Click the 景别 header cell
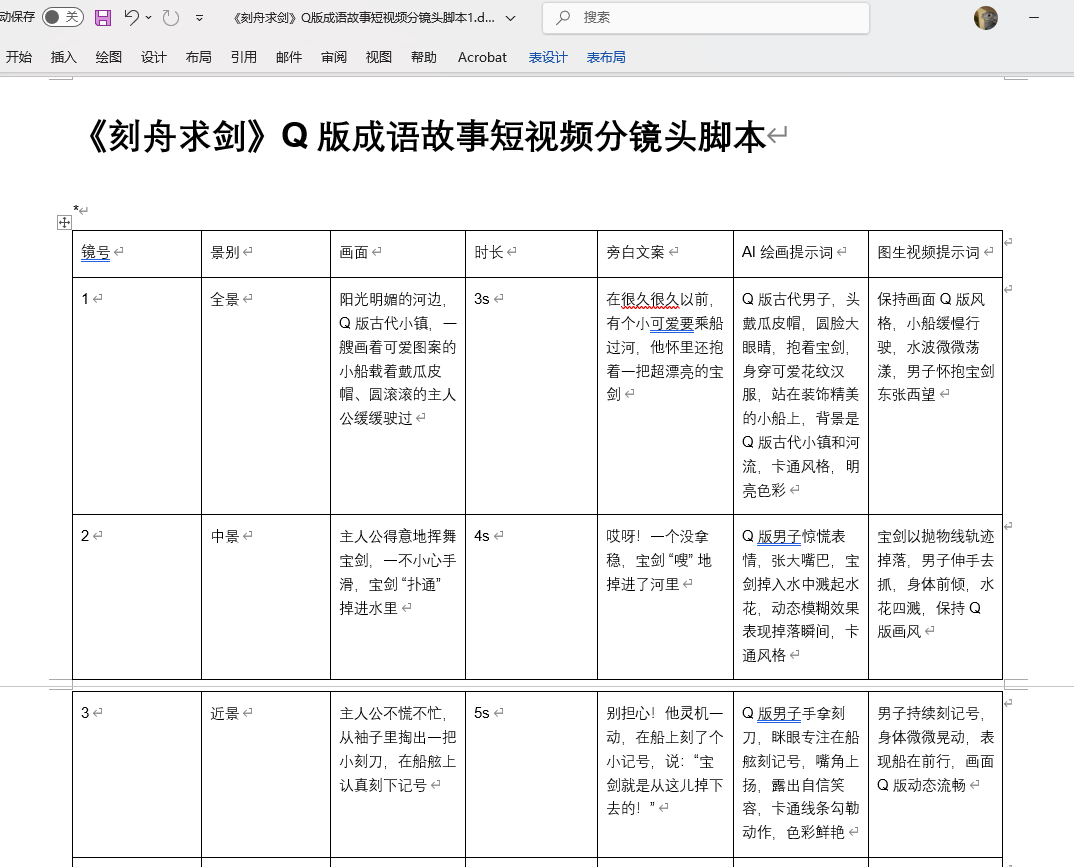The height and width of the screenshot is (867, 1074). 266,253
